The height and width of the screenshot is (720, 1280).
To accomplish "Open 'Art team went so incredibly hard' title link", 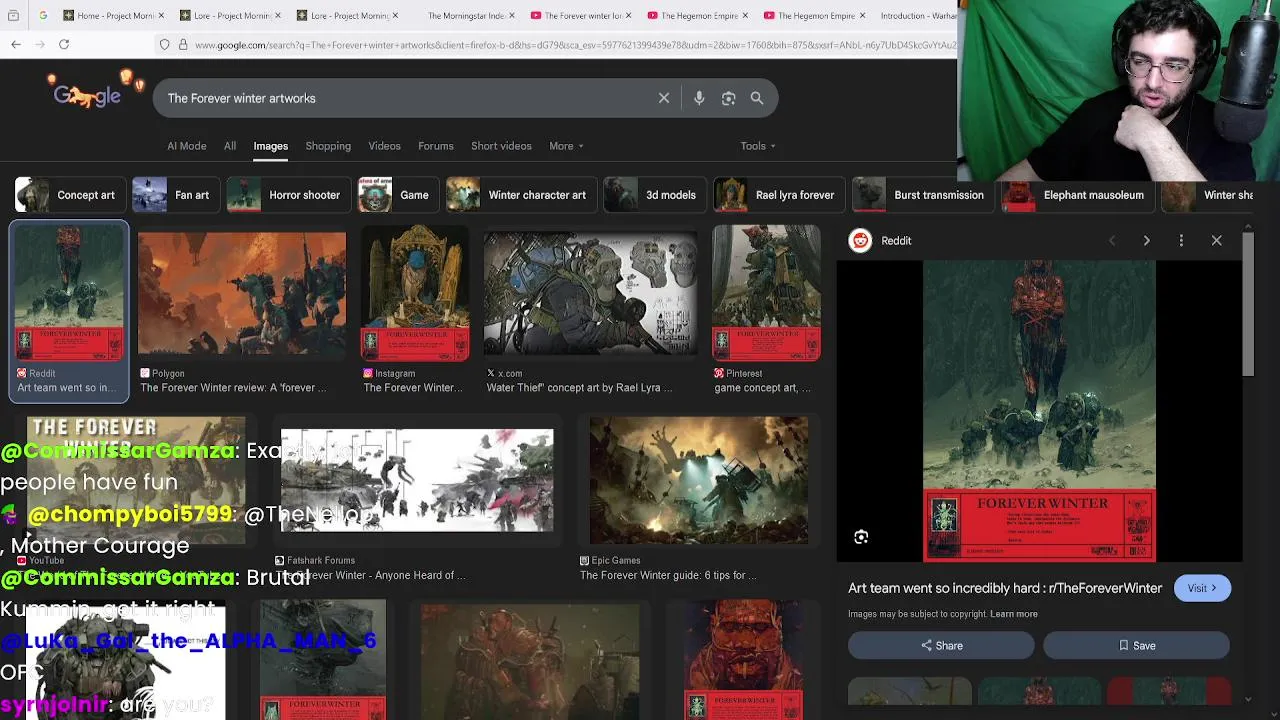I will pos(1005,588).
